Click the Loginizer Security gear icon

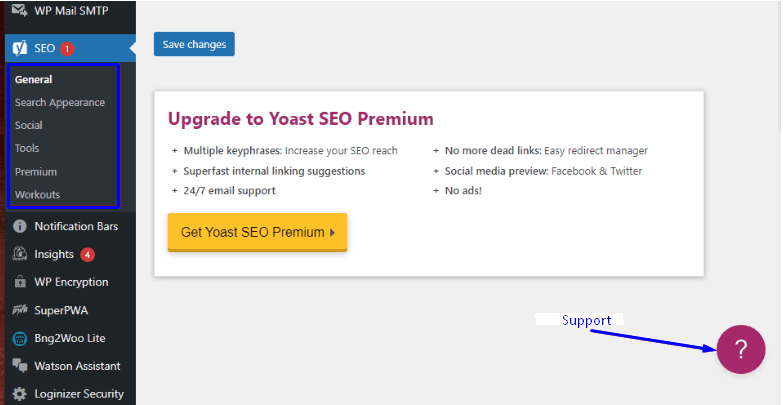tap(19, 394)
